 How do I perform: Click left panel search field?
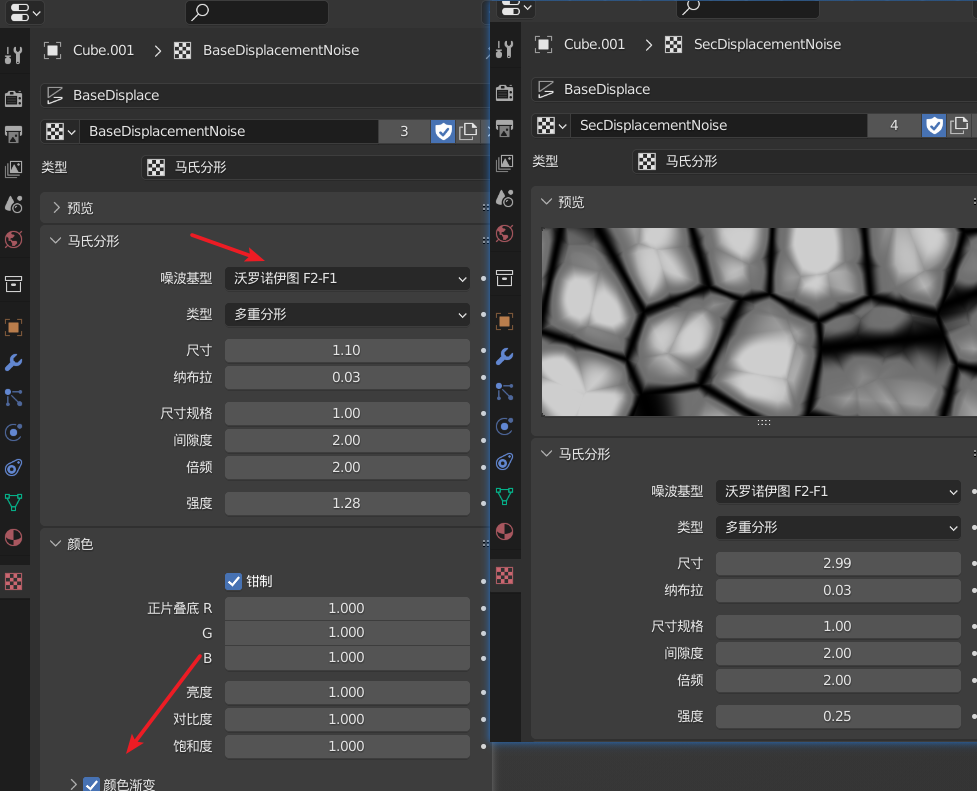[257, 12]
